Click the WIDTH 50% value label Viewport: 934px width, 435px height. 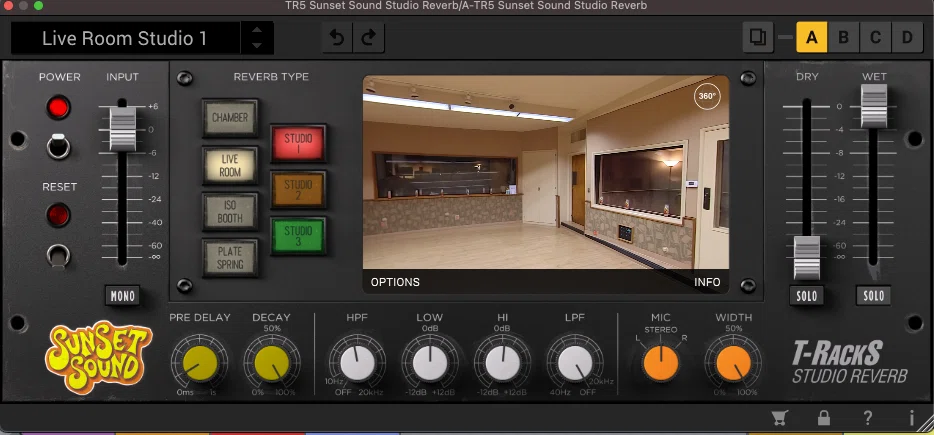click(x=734, y=328)
